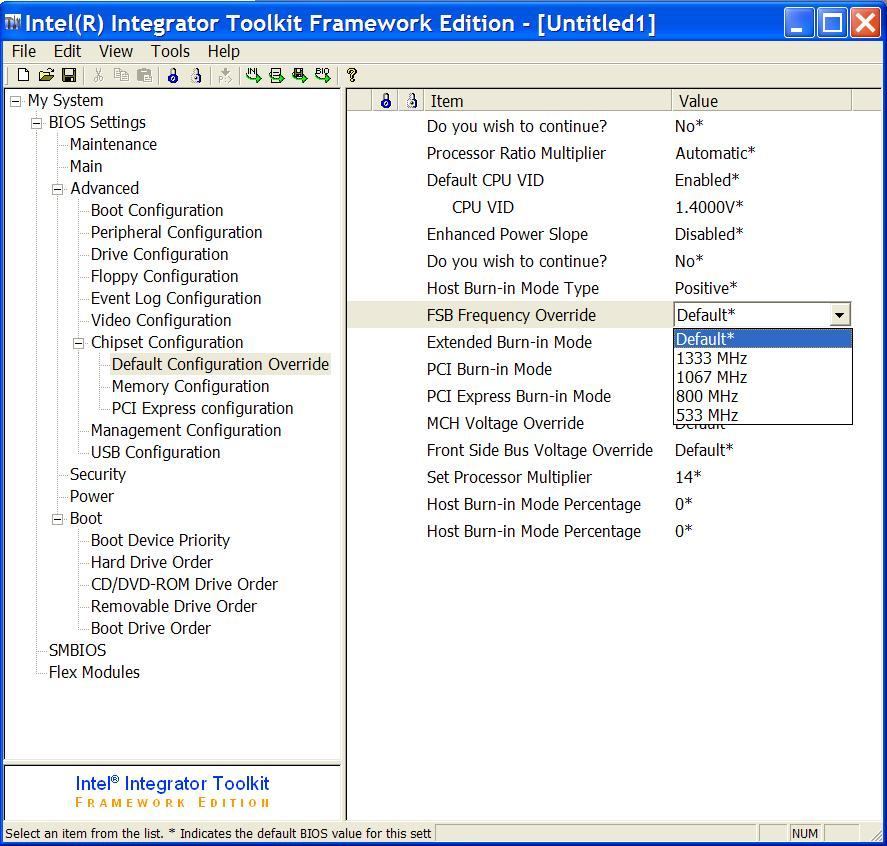Click the Paste clipboard toolbar icon
This screenshot has height=846, width=887.
(x=145, y=75)
